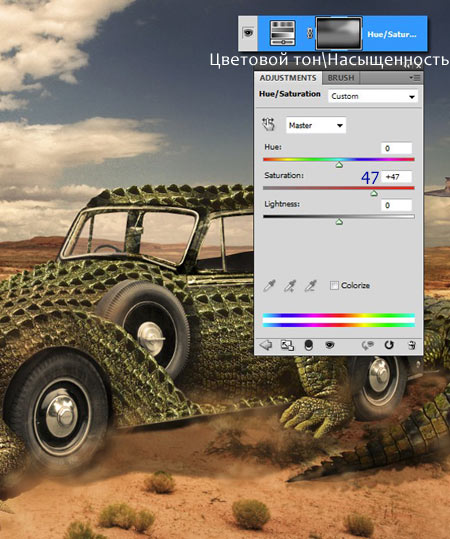Screen dimensions: 450x539
Task: Click the Hue value input field
Action: click(x=396, y=148)
